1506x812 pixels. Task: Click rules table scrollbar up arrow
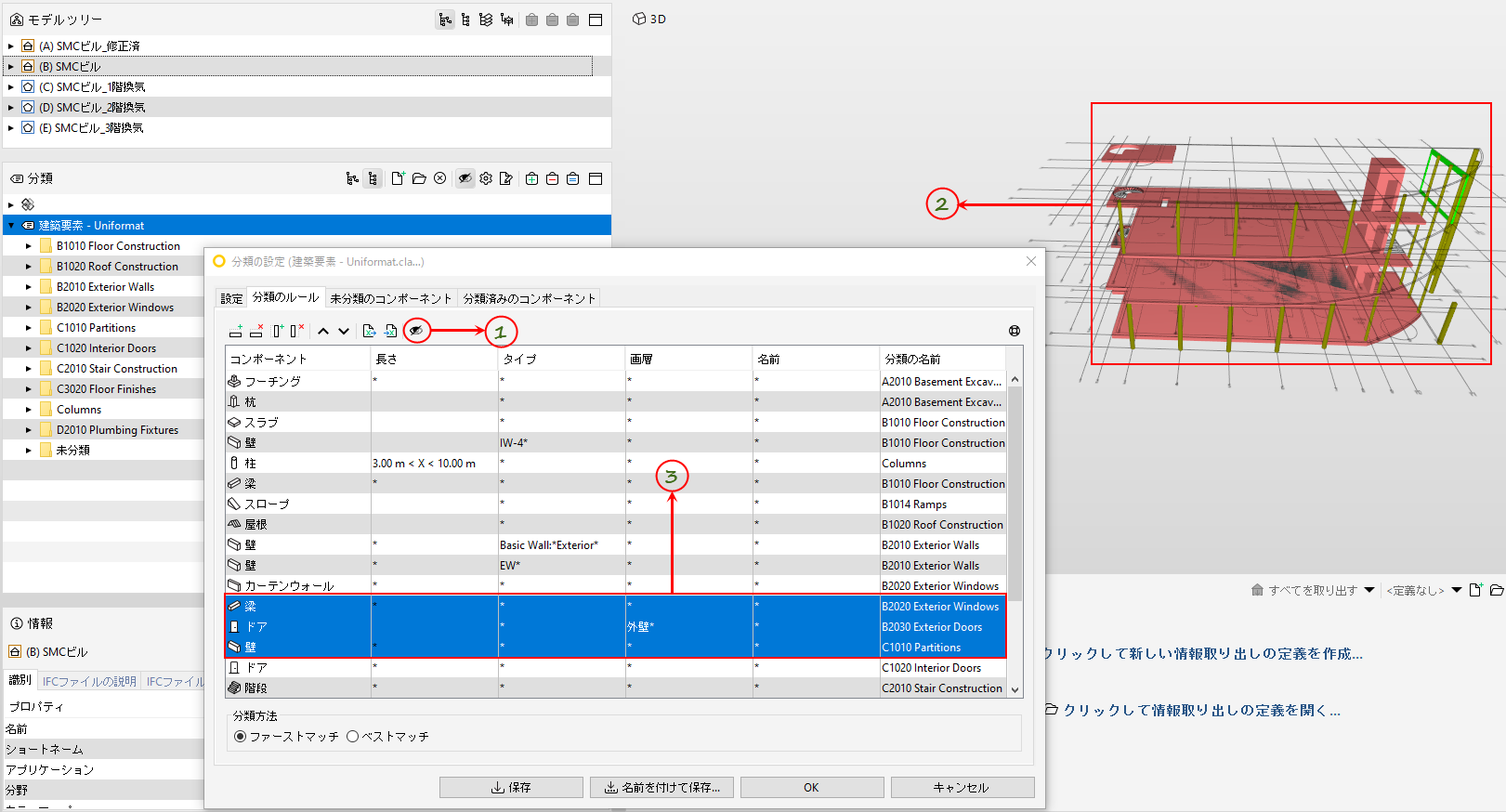click(1015, 379)
